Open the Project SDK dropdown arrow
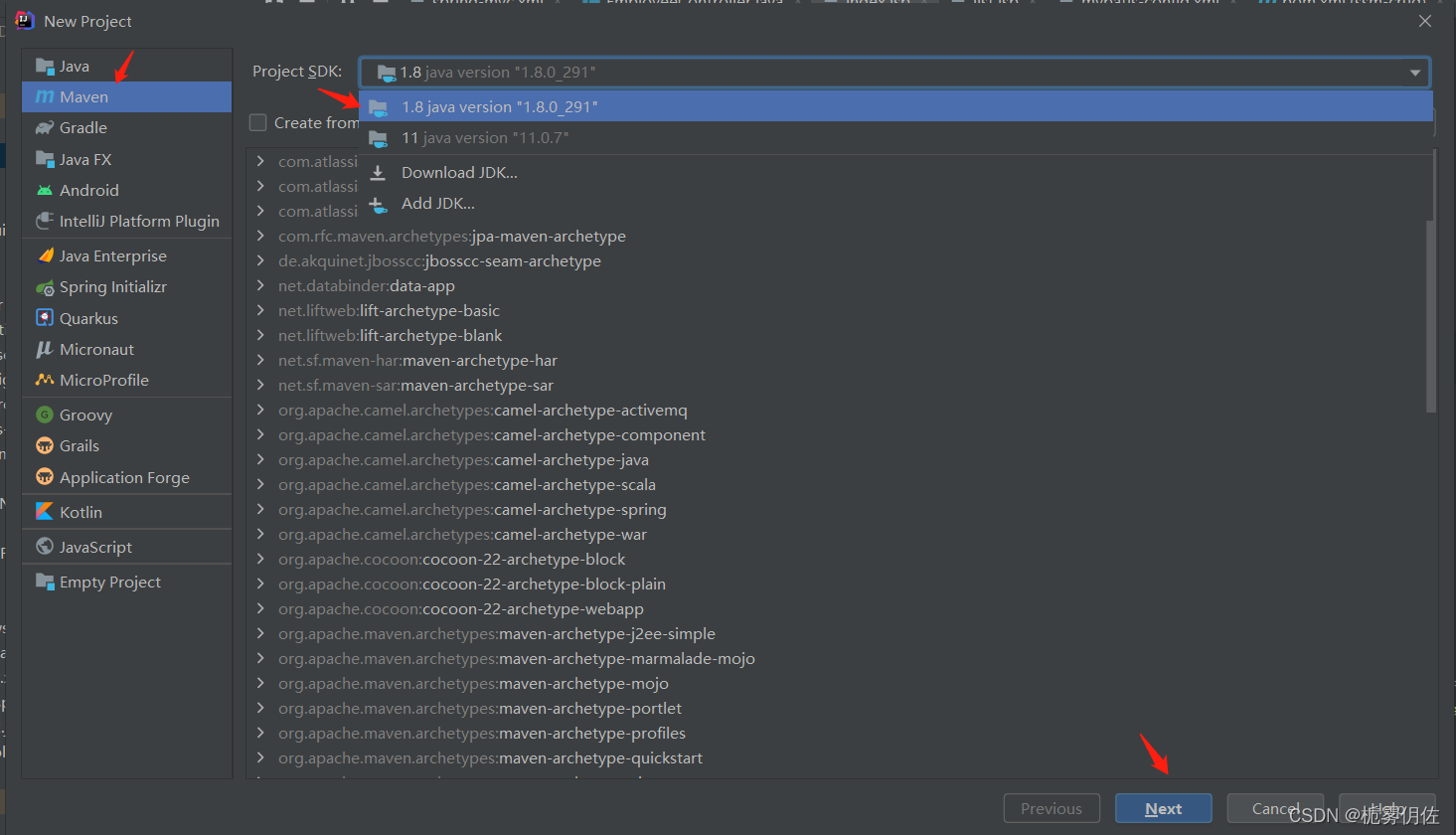 (1414, 73)
